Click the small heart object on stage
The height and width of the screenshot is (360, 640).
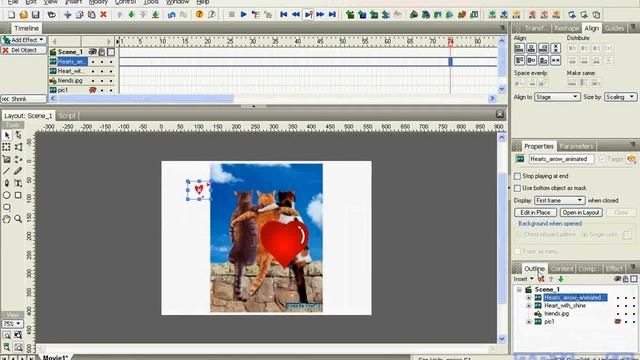click(x=199, y=189)
